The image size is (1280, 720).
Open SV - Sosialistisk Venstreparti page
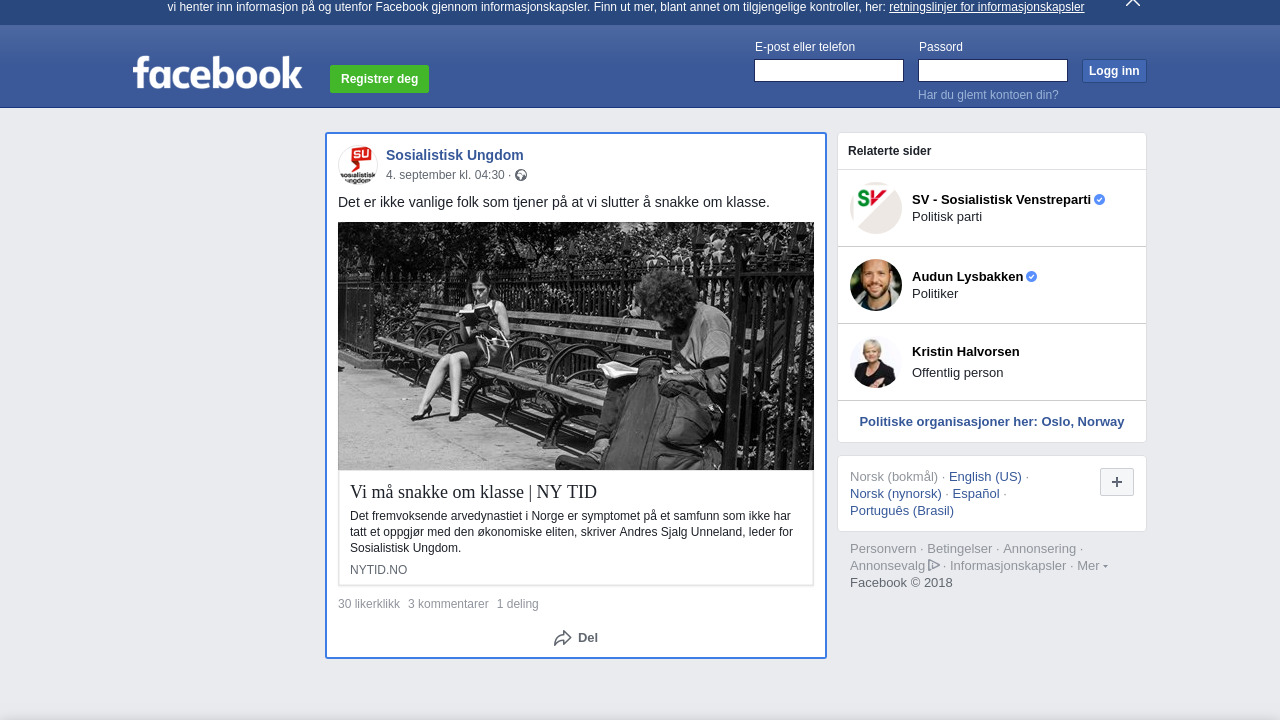coord(1001,199)
